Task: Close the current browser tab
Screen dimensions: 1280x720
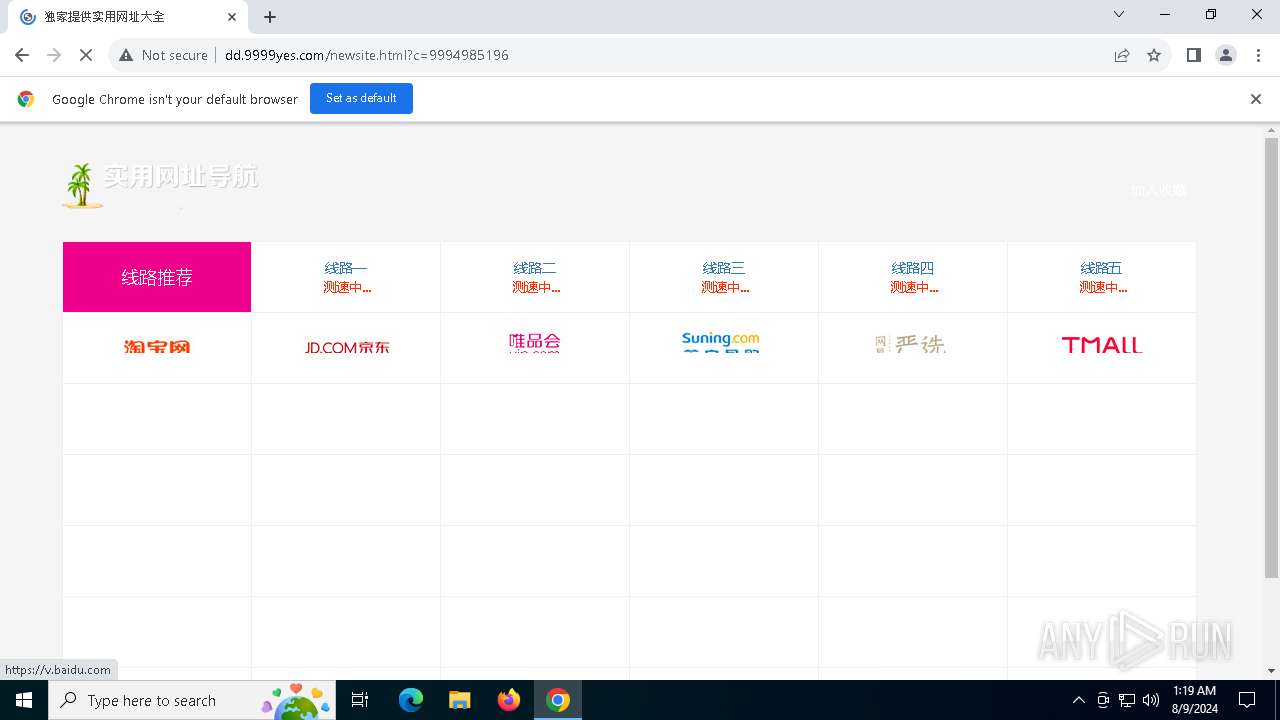Action: pyautogui.click(x=232, y=17)
